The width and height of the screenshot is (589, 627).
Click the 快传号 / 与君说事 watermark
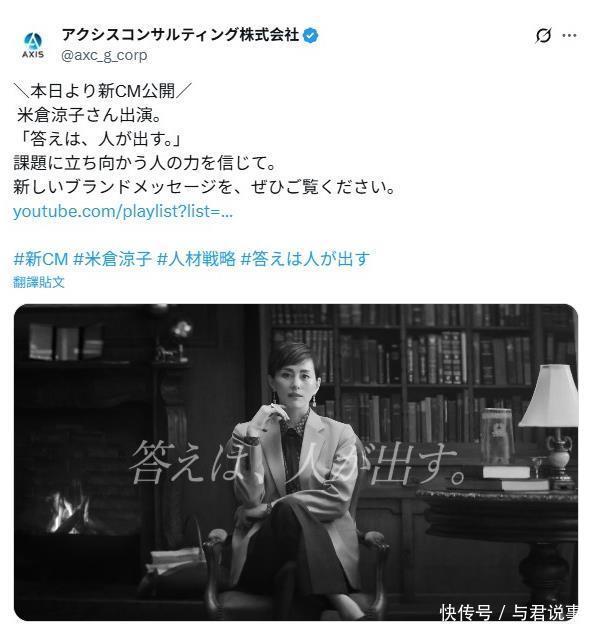(x=509, y=612)
